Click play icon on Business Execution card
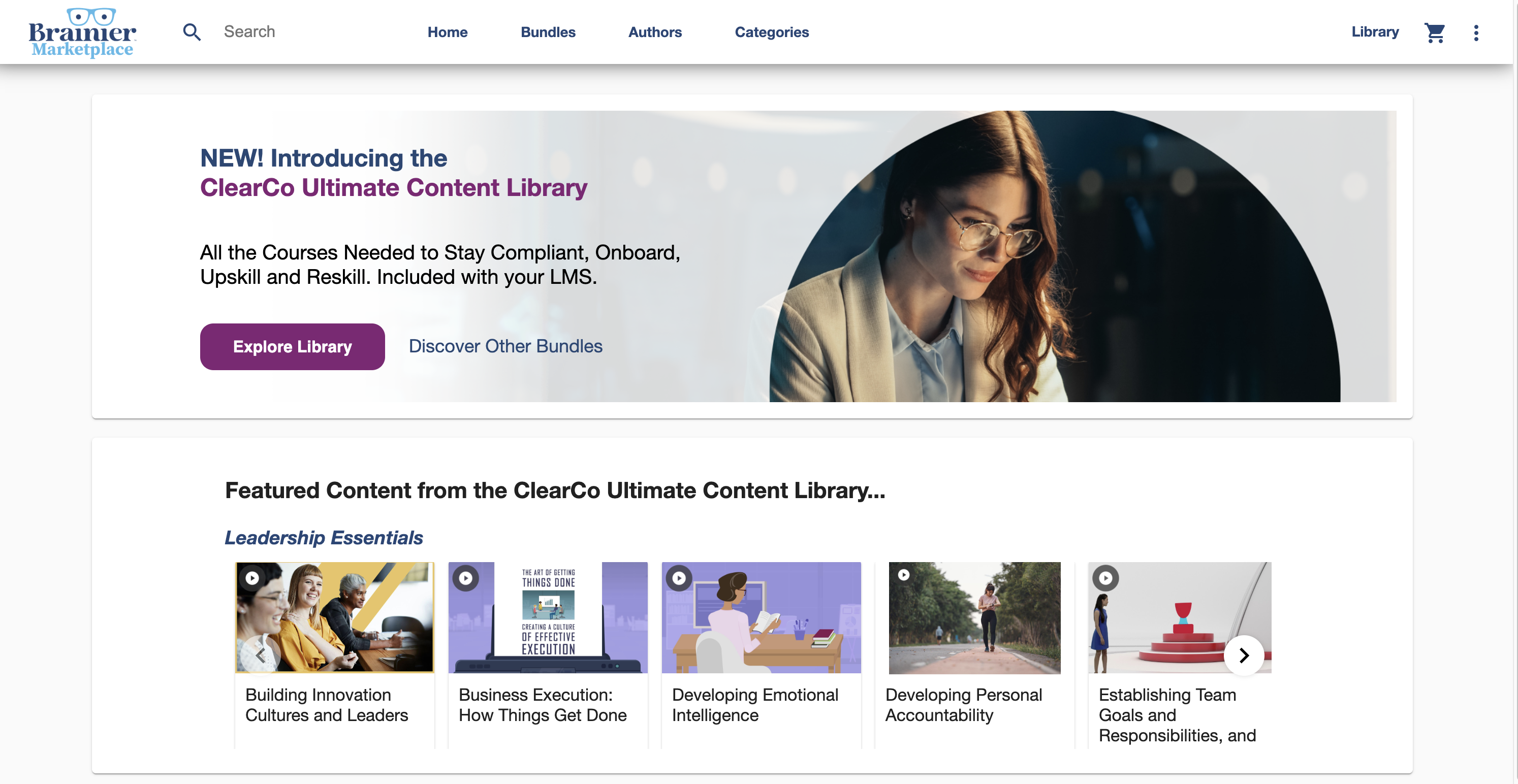This screenshot has width=1518, height=784. point(465,578)
